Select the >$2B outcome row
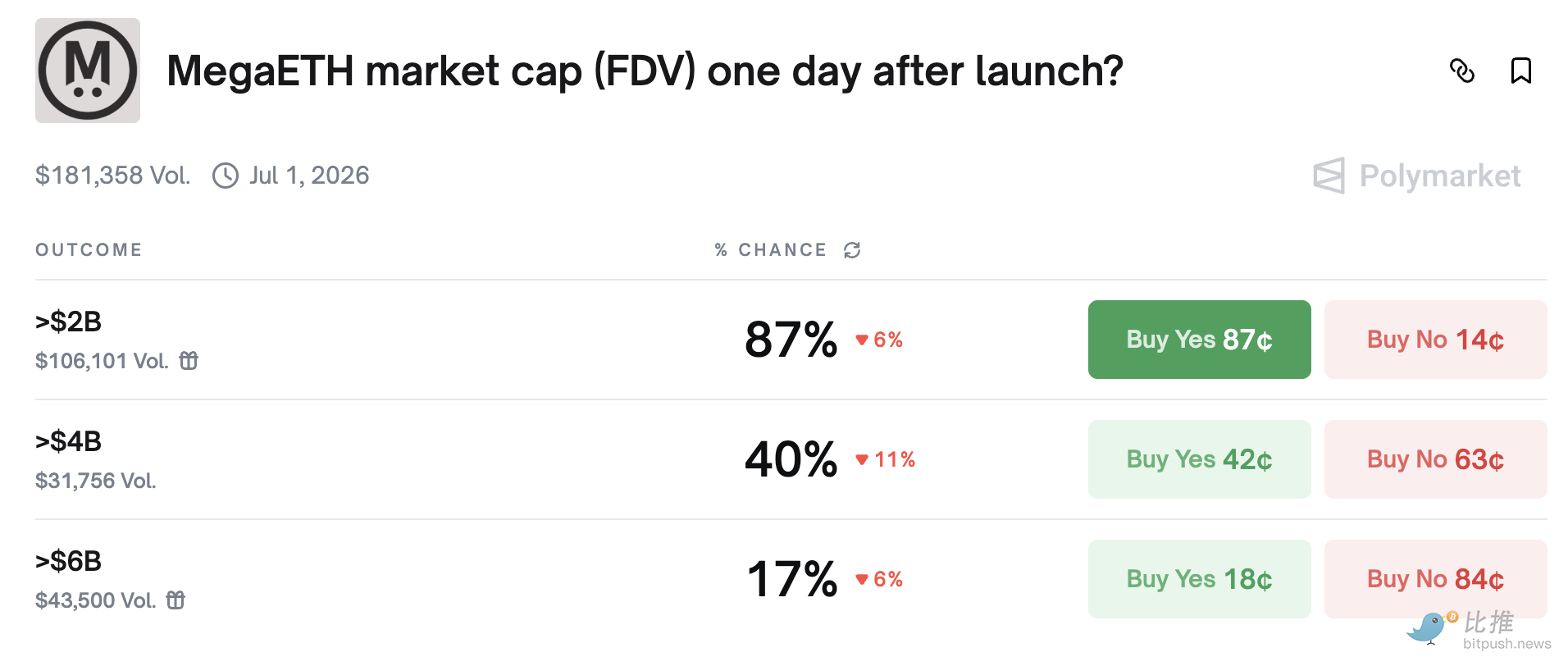This screenshot has height=666, width=1568. click(69, 322)
